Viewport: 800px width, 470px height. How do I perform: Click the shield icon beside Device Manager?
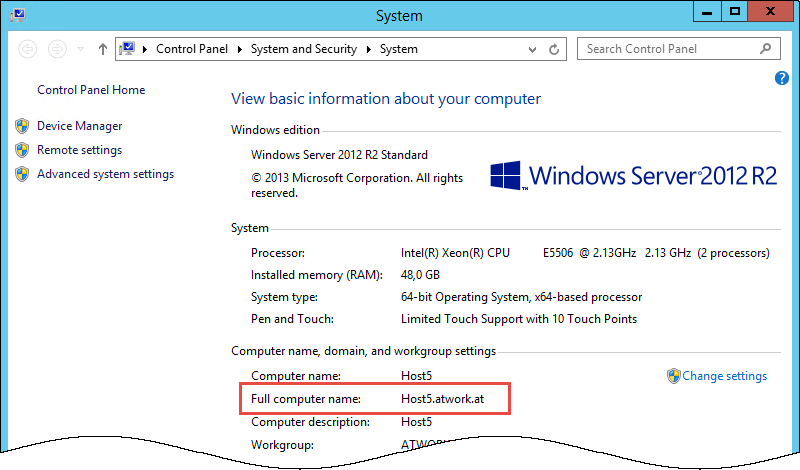(x=22, y=126)
